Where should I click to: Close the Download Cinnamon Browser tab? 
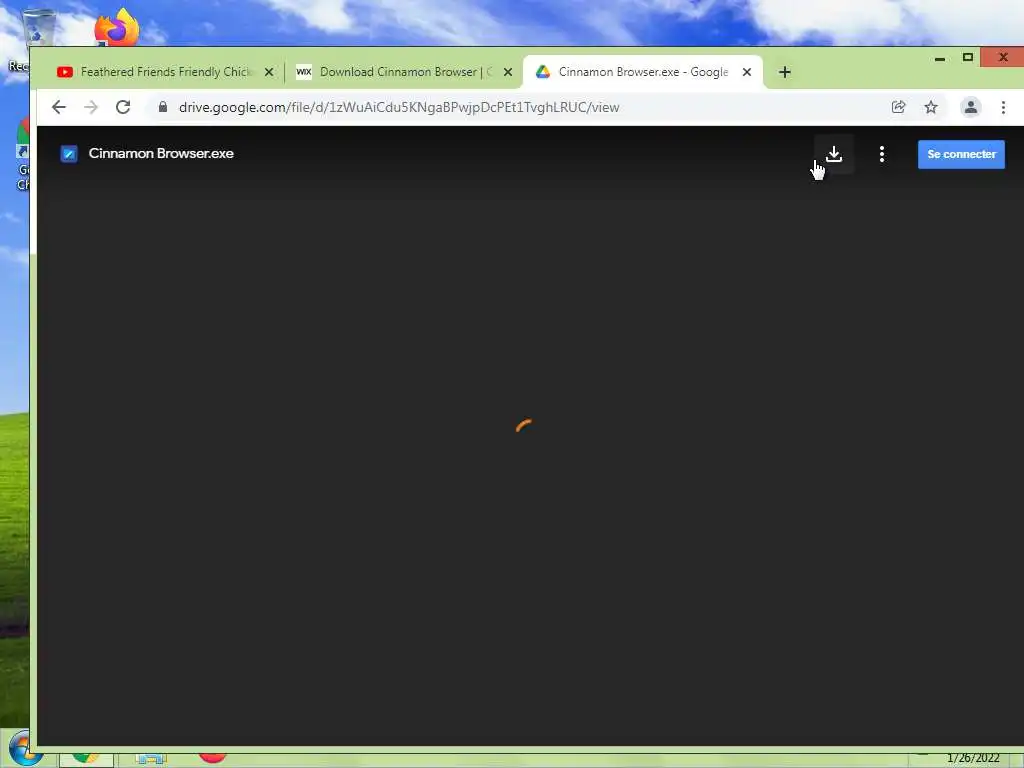(x=508, y=72)
